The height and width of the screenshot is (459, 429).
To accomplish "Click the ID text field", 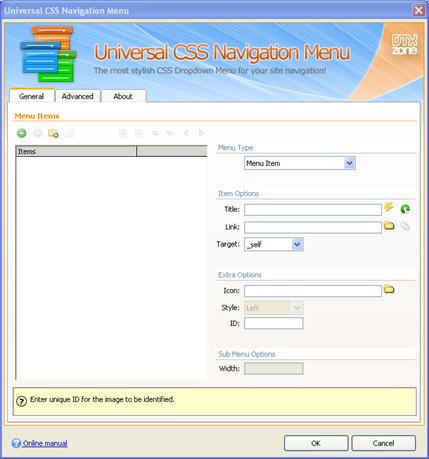I will (274, 323).
